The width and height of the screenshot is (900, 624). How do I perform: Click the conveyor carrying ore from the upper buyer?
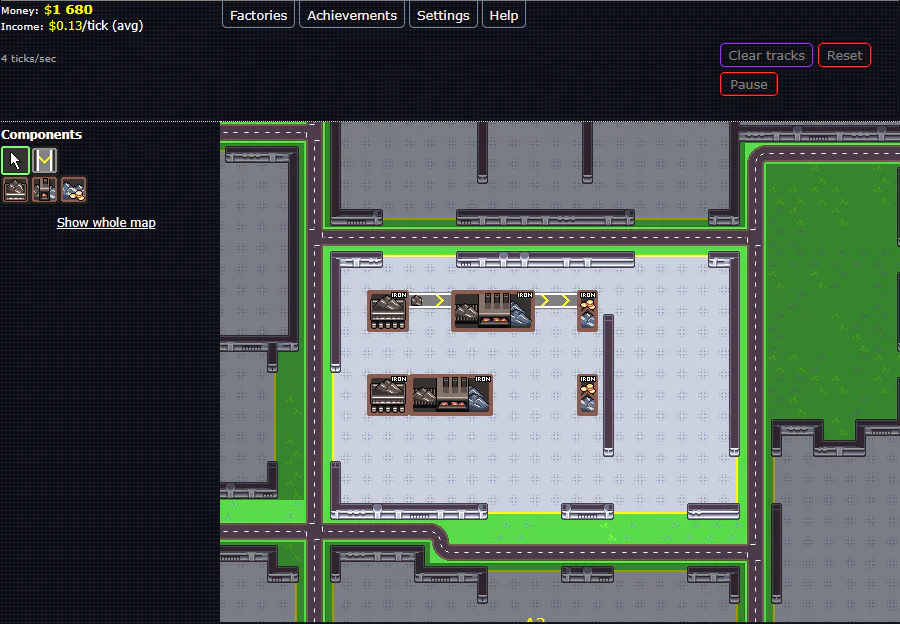click(430, 301)
